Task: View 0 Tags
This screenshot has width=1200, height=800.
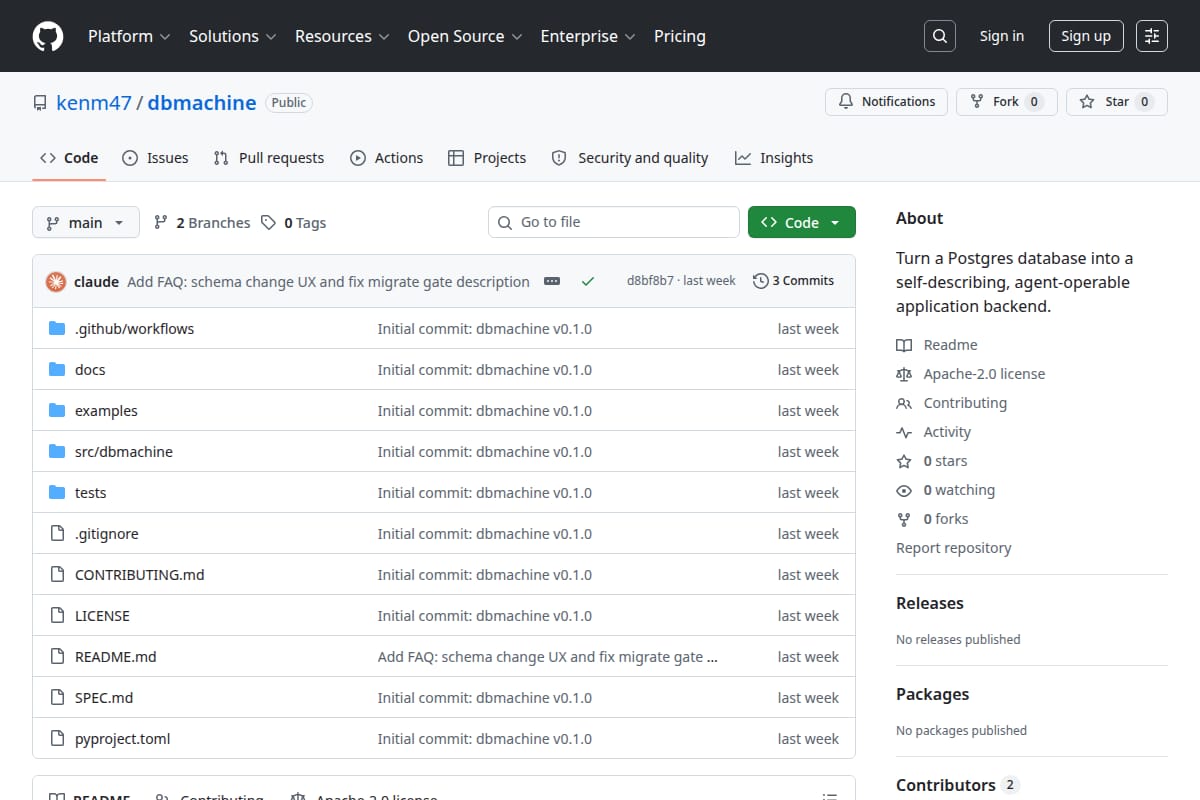Action: pyautogui.click(x=294, y=223)
